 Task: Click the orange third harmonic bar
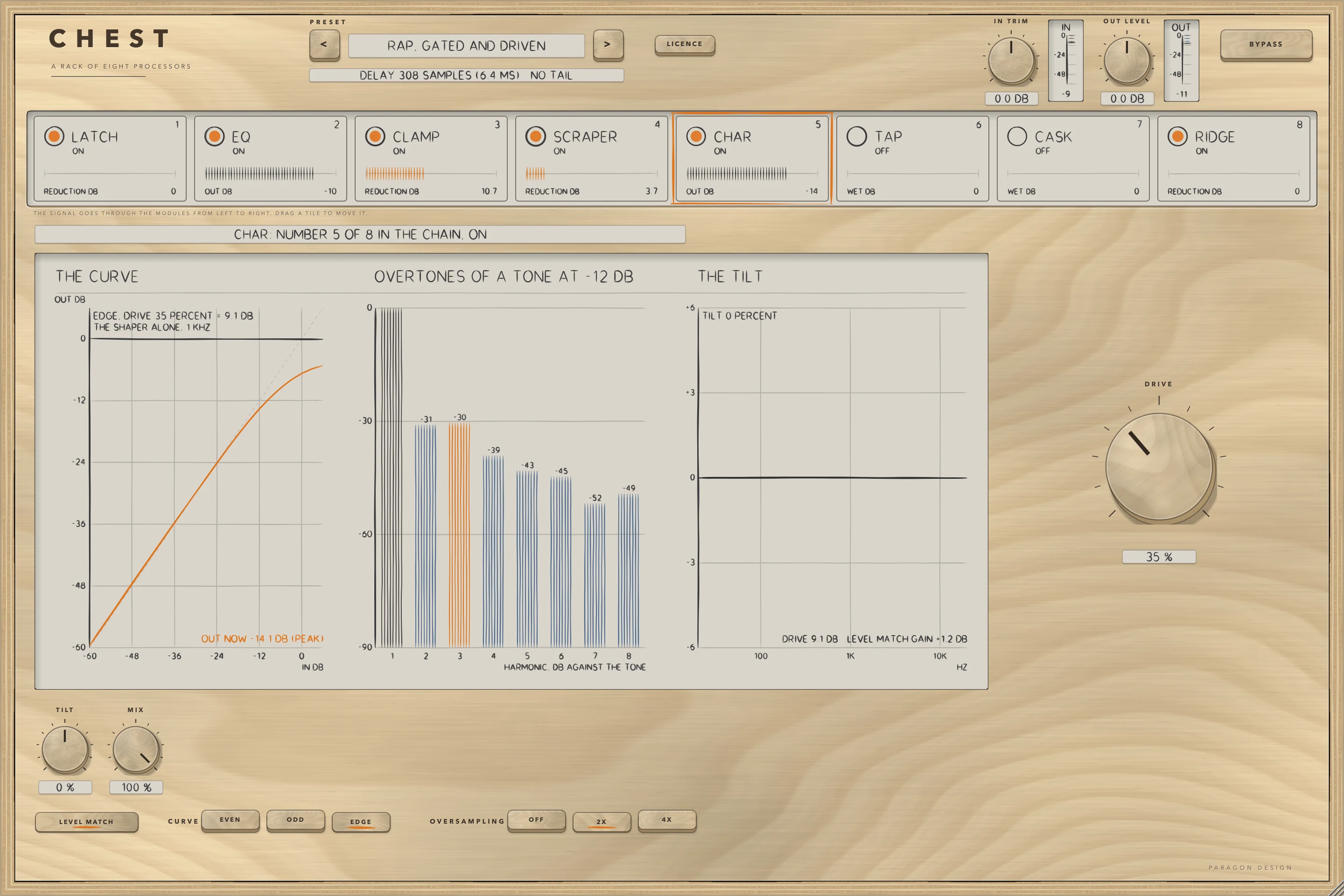tap(459, 534)
